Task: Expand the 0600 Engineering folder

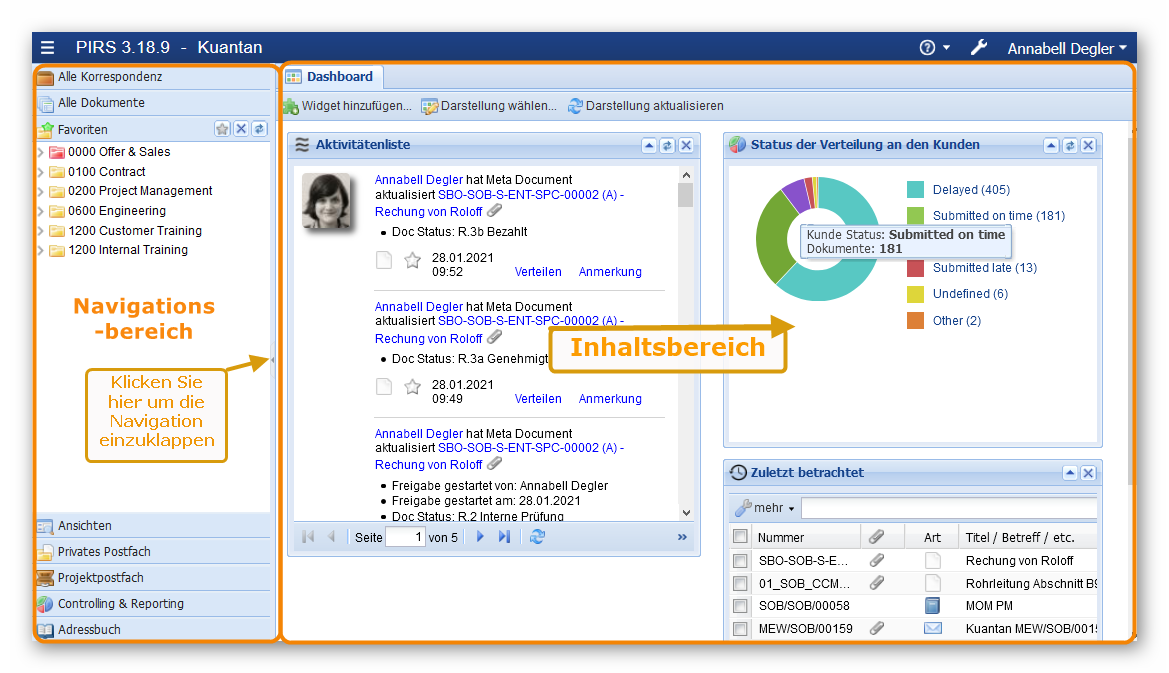Action: [41, 211]
